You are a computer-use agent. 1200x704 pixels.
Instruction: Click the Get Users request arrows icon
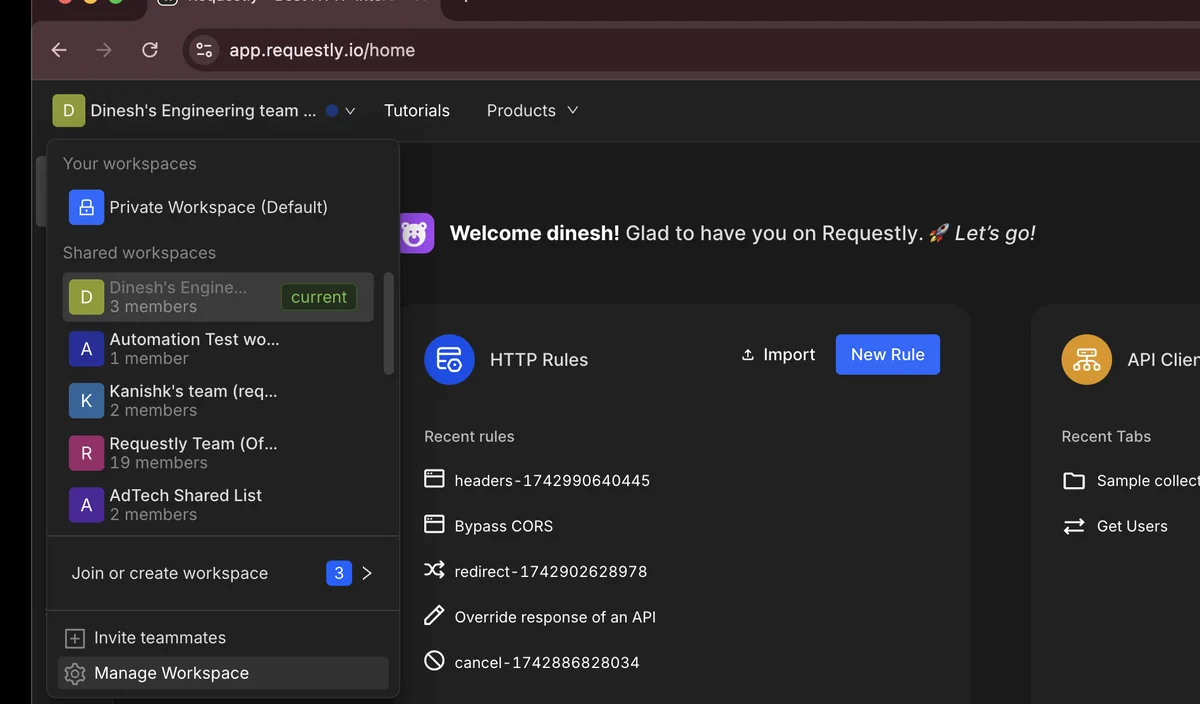[x=1074, y=526]
